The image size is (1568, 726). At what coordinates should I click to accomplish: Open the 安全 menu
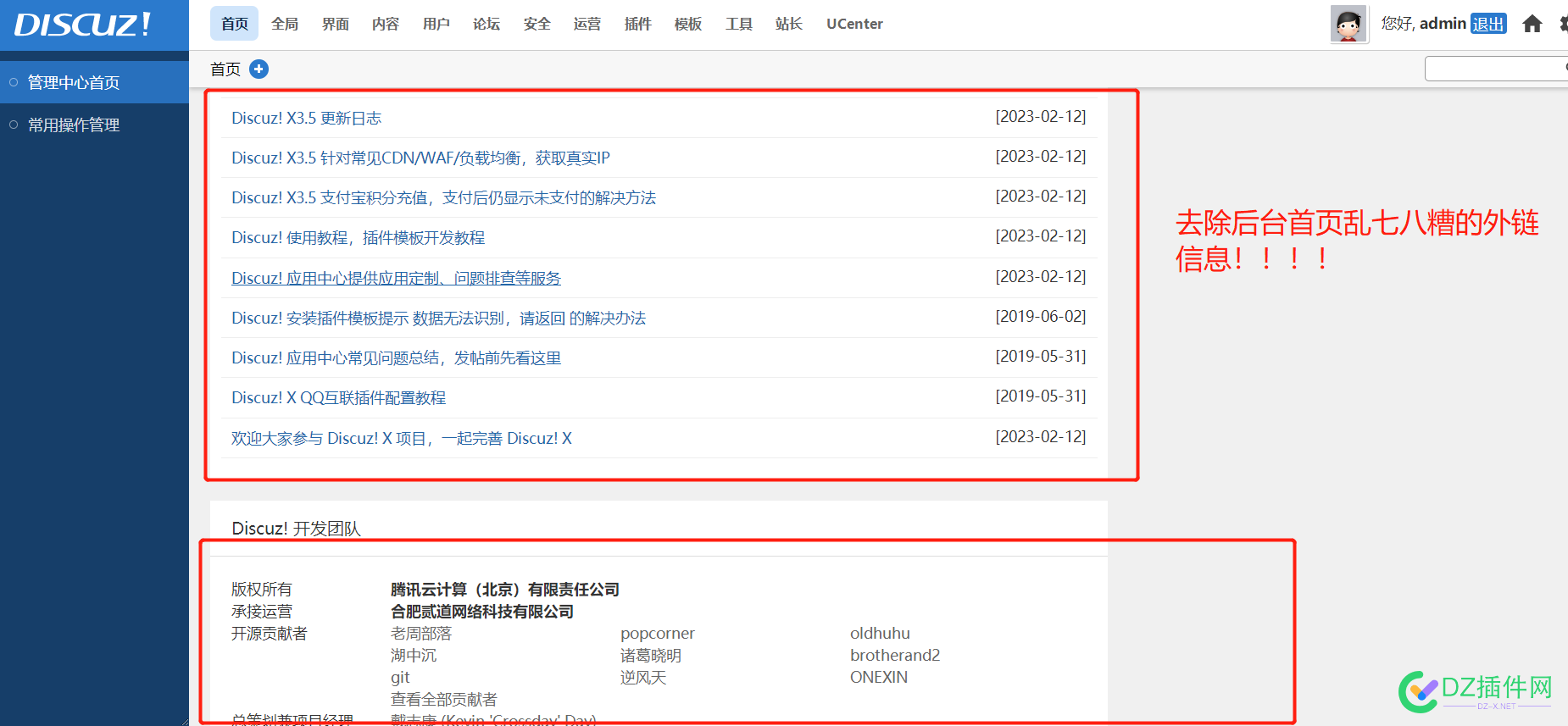(x=537, y=24)
